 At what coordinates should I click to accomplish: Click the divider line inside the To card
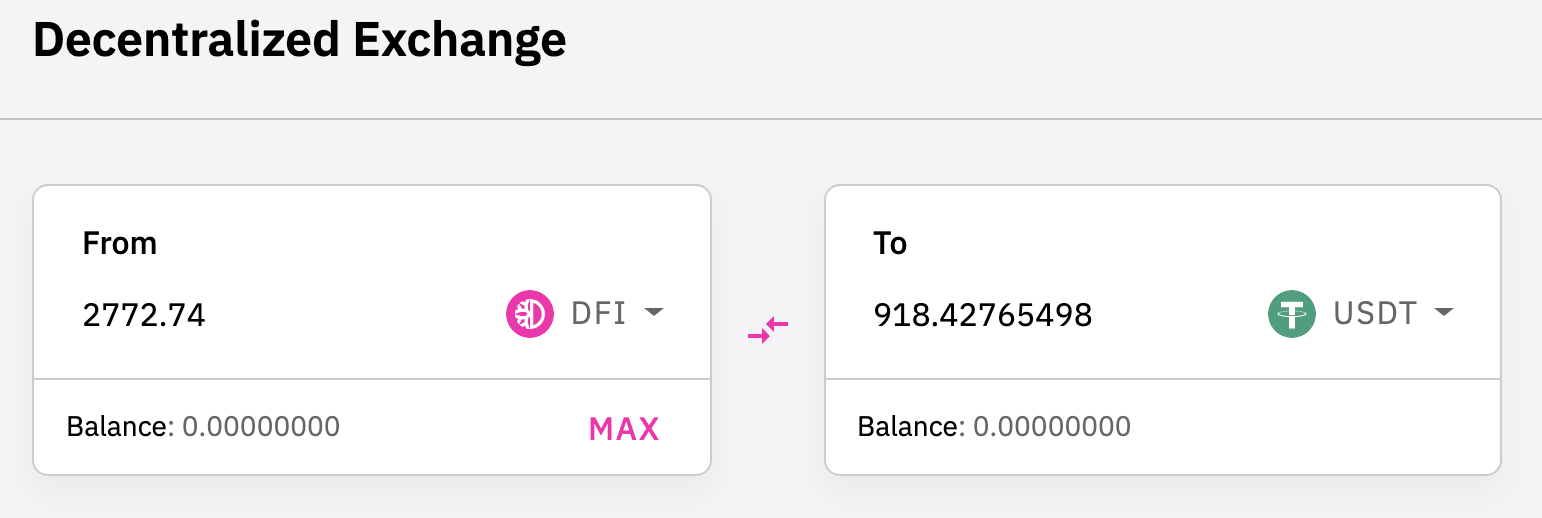point(1163,379)
